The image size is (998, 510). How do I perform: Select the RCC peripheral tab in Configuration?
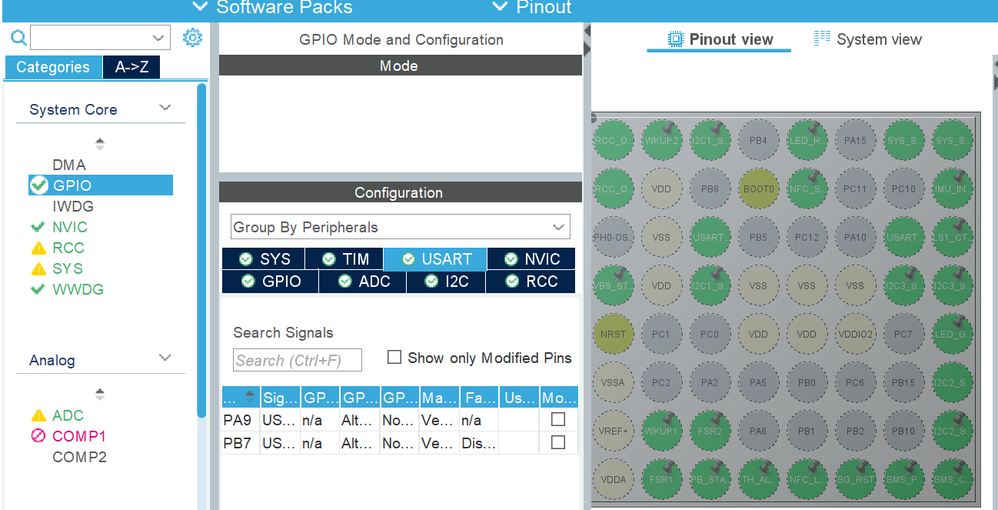[x=531, y=281]
